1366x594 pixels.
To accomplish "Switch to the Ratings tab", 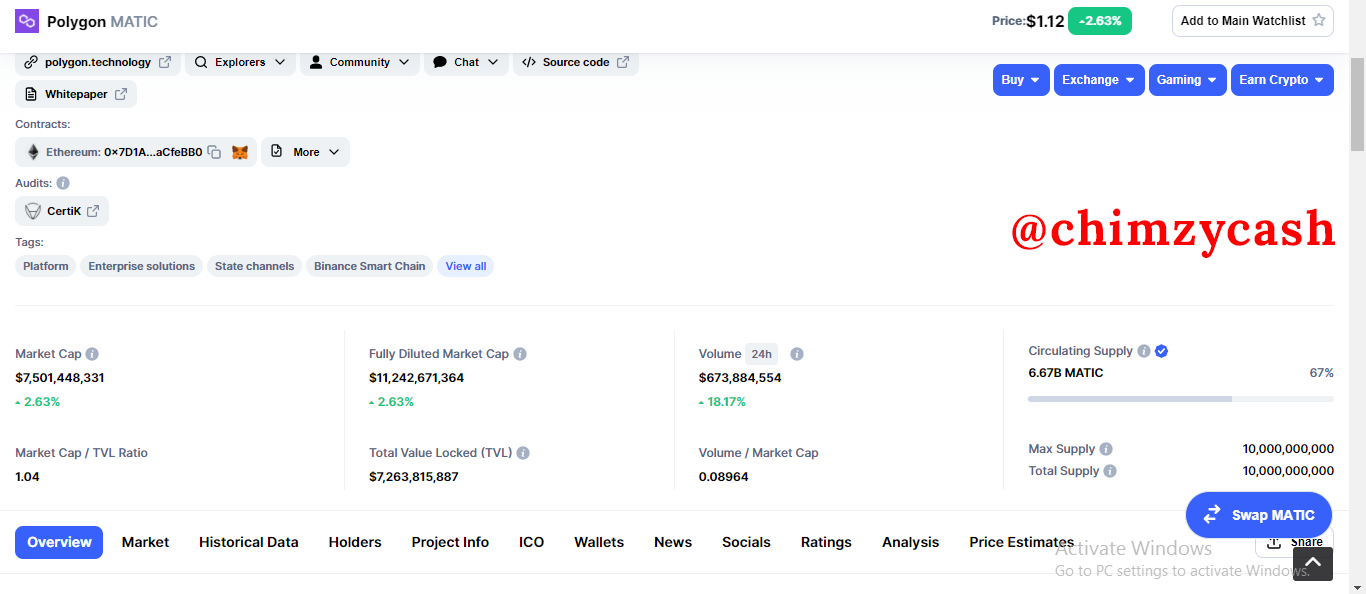I will [826, 542].
